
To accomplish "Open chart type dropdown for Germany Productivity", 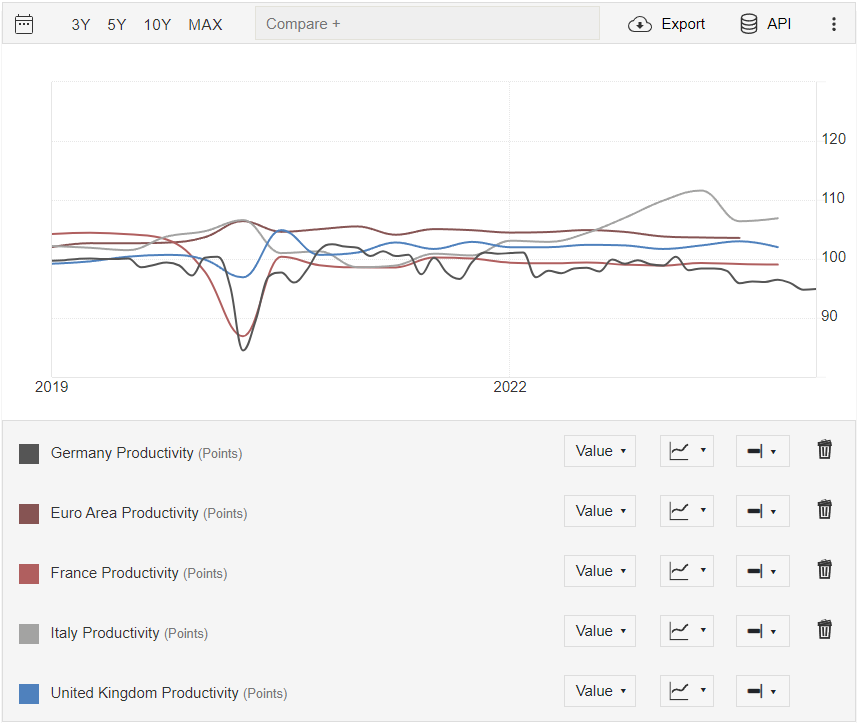I will 687,451.
